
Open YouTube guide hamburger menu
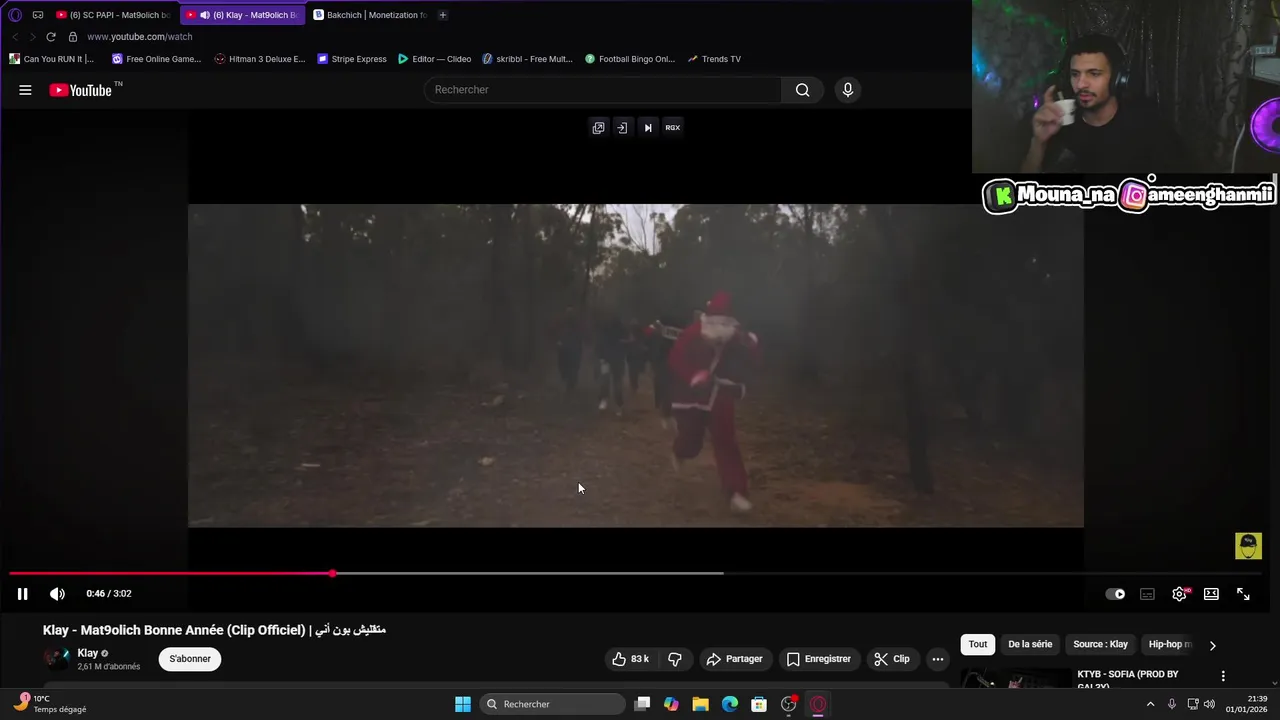(x=25, y=90)
